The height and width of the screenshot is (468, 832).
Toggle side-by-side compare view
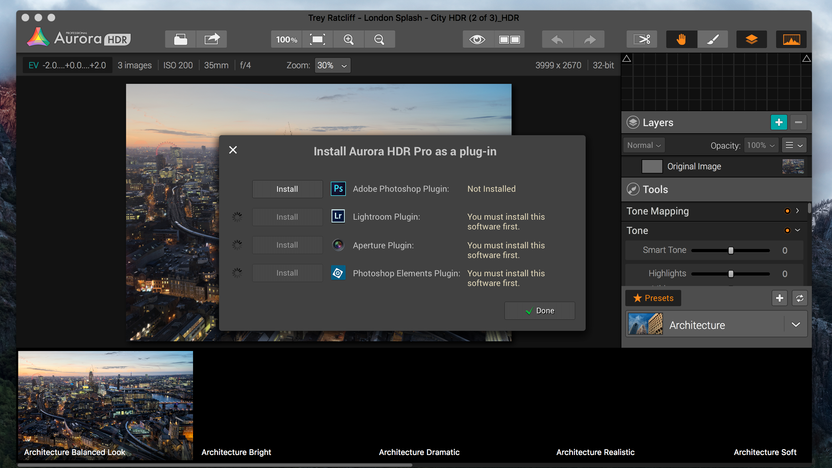coord(509,39)
